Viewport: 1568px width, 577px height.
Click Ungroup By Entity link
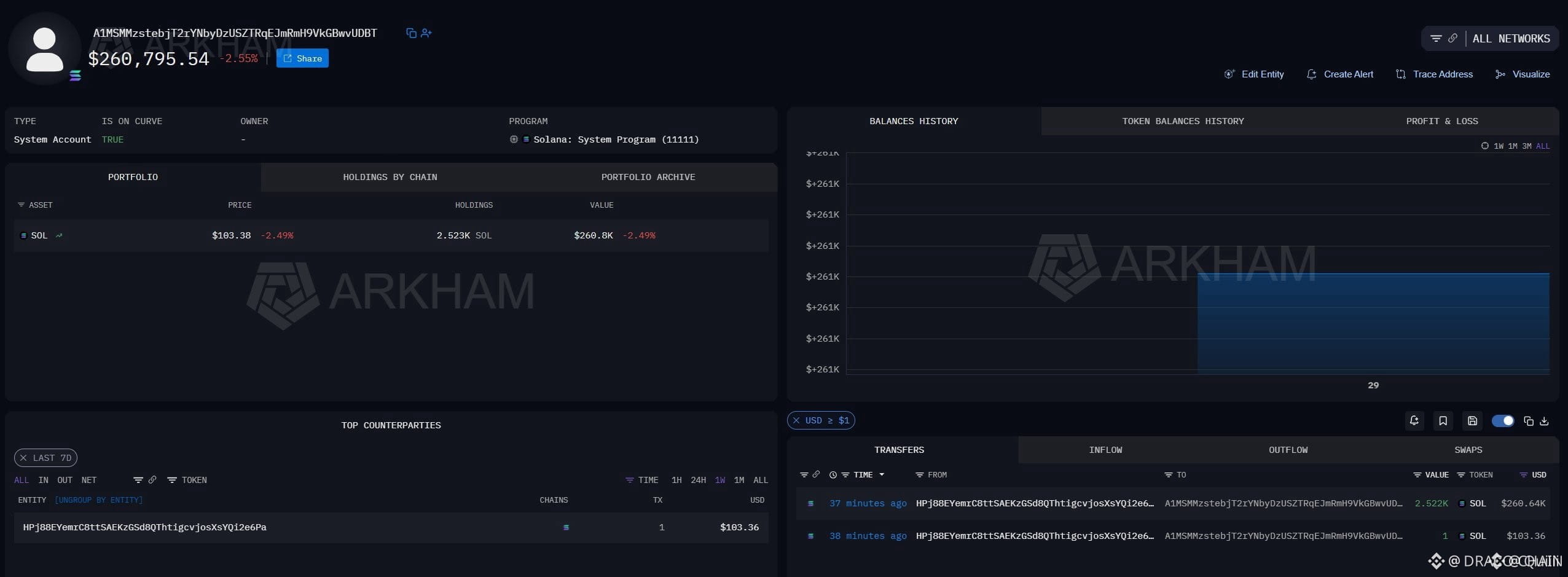pos(98,500)
